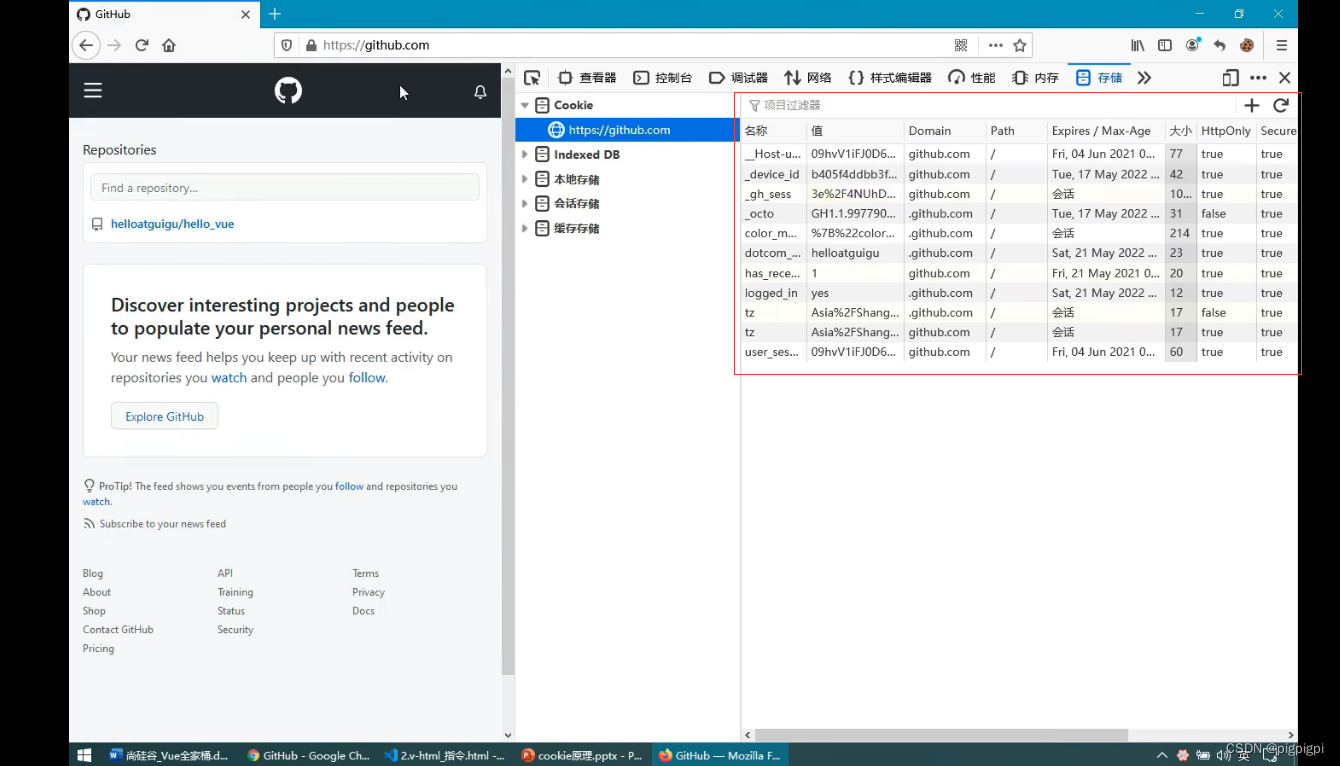1340x766 pixels.
Task: Go back with the browser back arrow
Action: click(x=87, y=45)
